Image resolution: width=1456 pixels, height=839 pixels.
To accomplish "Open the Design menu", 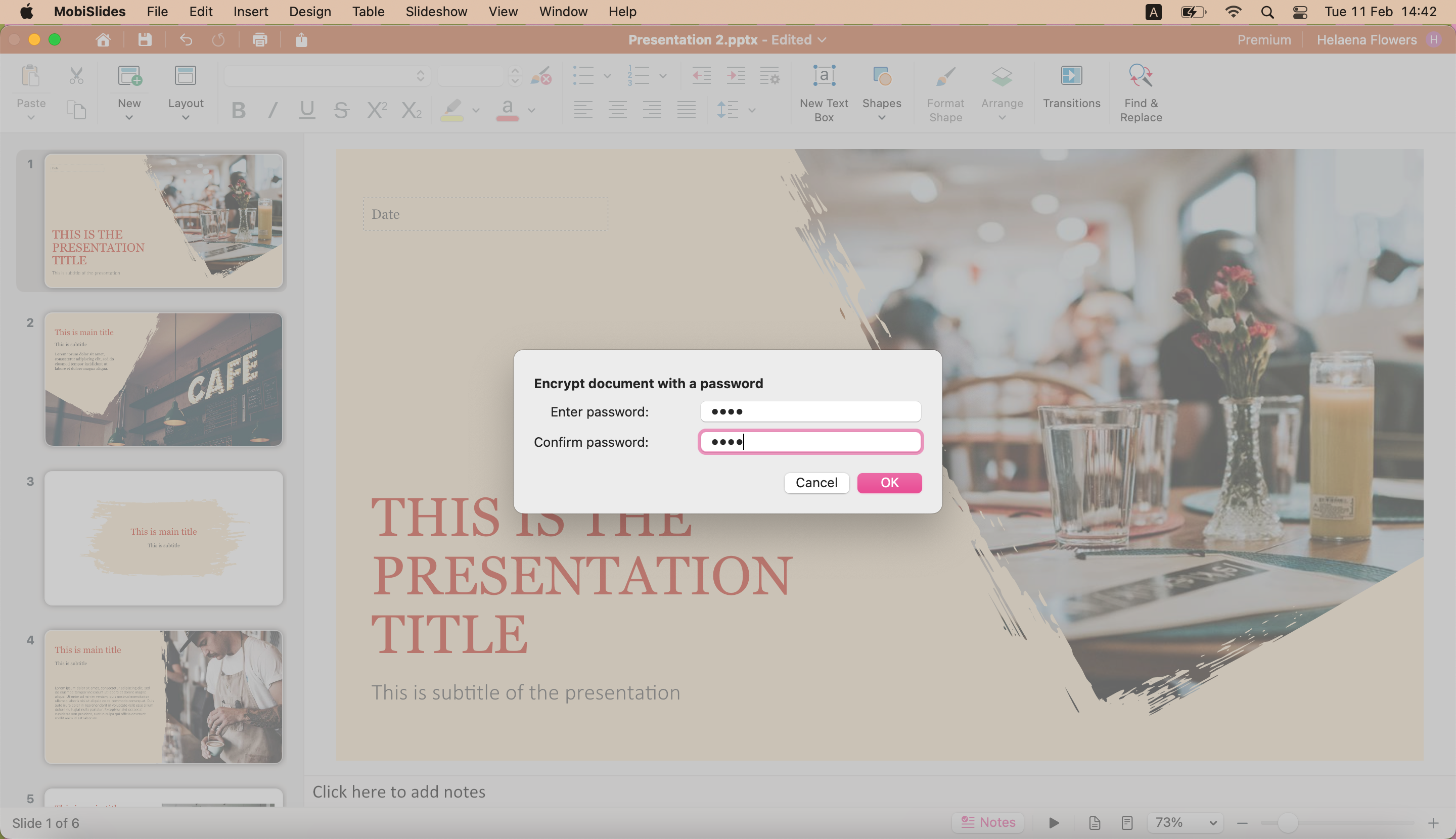I will point(310,12).
